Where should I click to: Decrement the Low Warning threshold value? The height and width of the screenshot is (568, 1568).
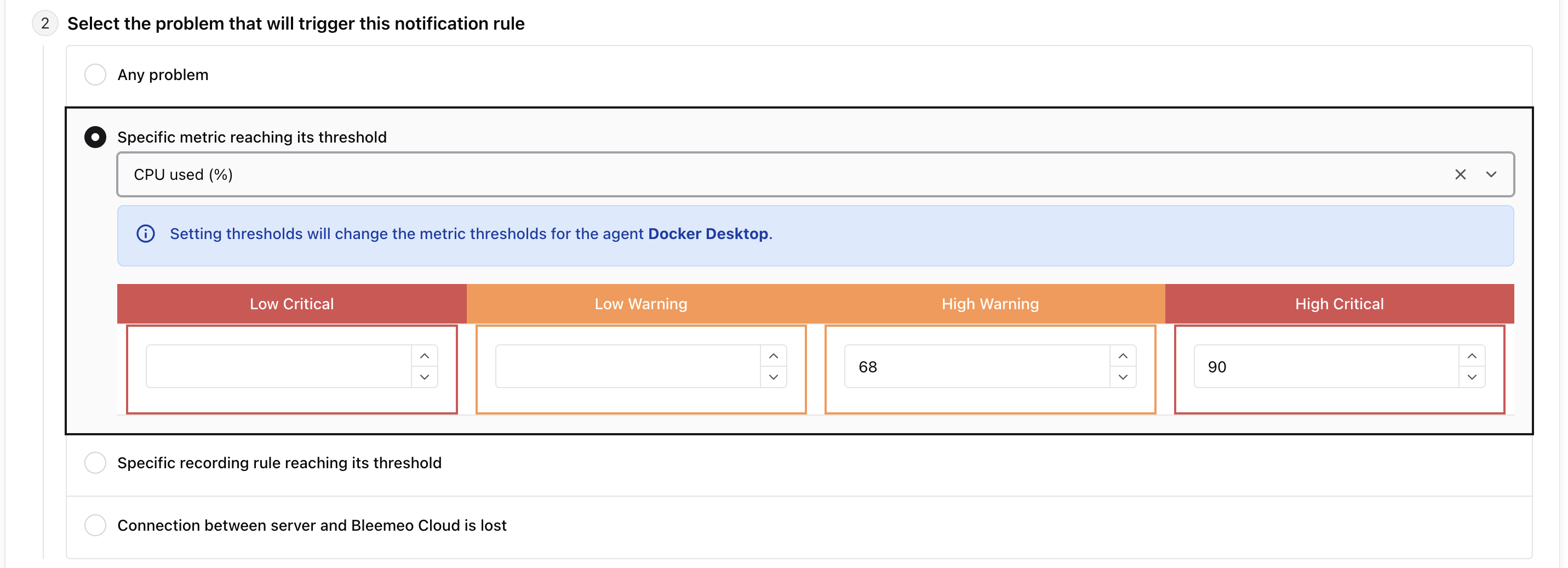(x=774, y=377)
